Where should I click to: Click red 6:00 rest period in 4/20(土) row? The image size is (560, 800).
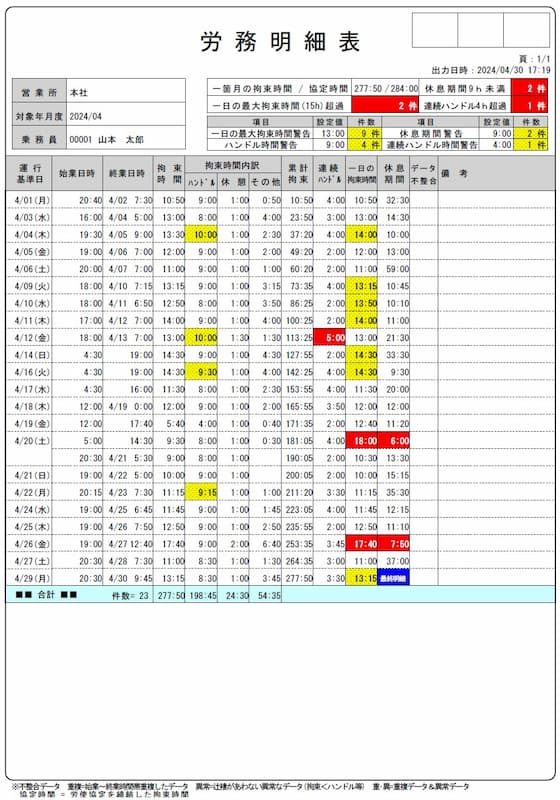pyautogui.click(x=393, y=441)
